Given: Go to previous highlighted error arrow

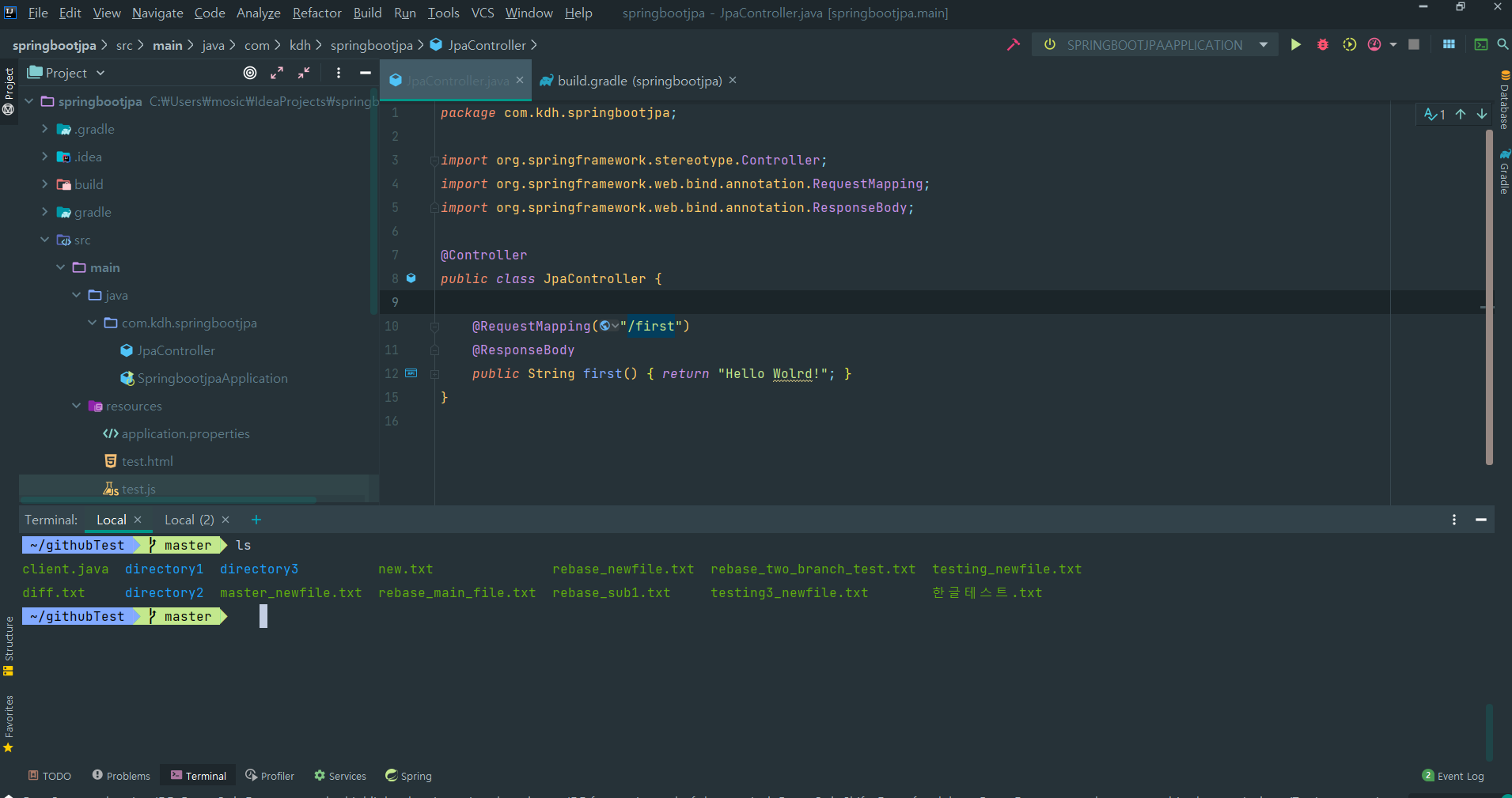Looking at the screenshot, I should [x=1461, y=114].
